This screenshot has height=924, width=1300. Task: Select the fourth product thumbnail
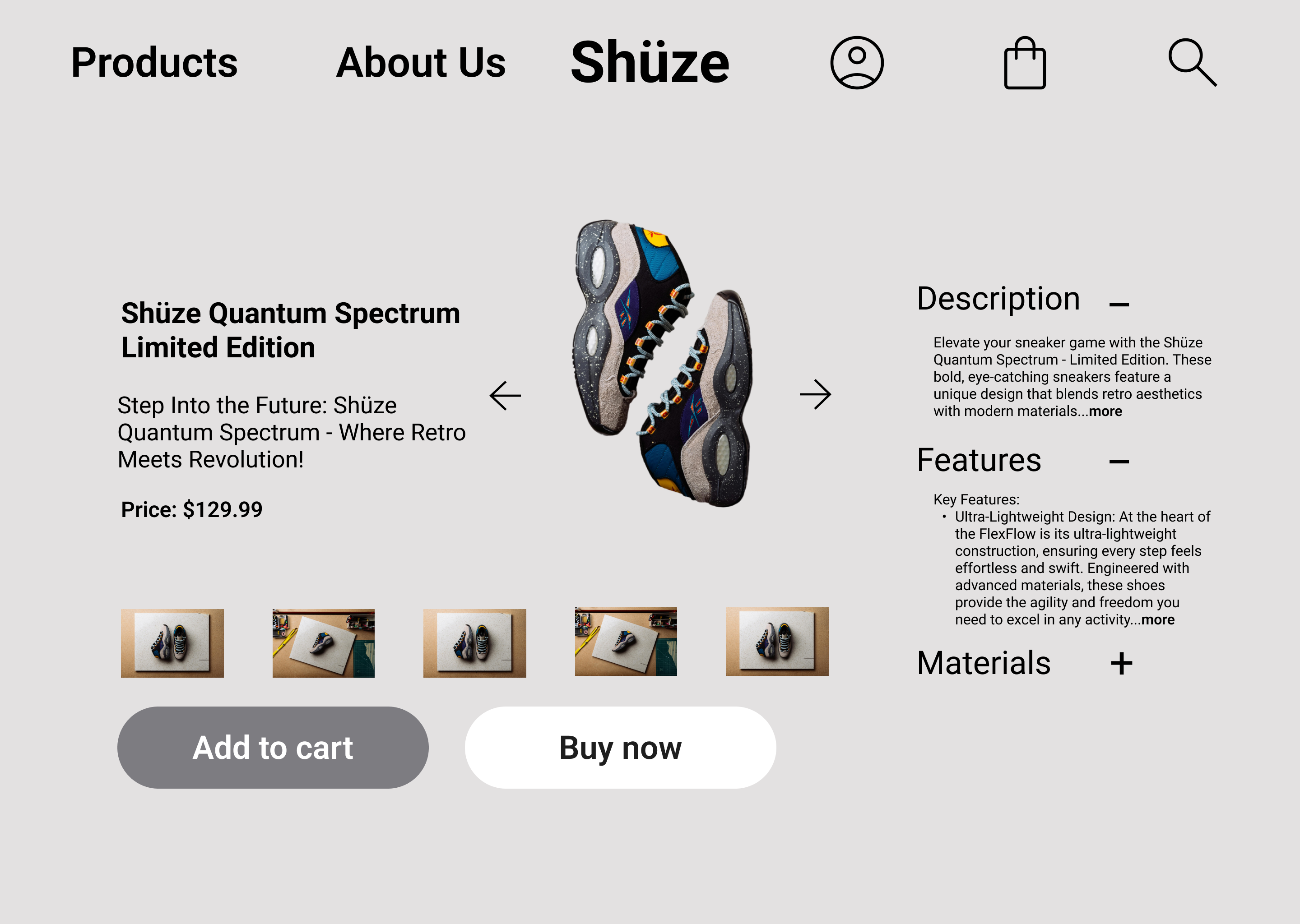pos(626,642)
